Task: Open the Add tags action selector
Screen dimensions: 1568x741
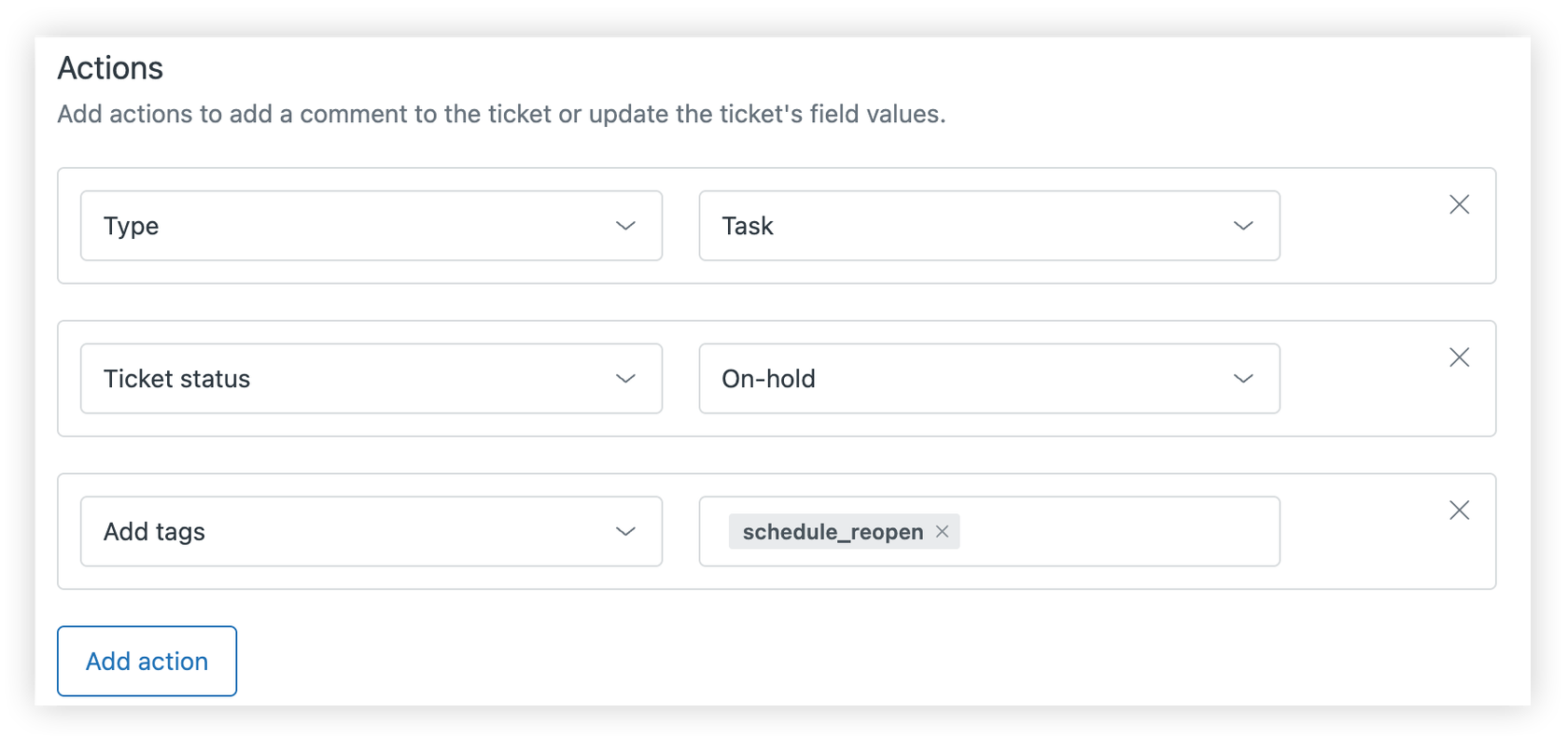Action: pos(371,532)
